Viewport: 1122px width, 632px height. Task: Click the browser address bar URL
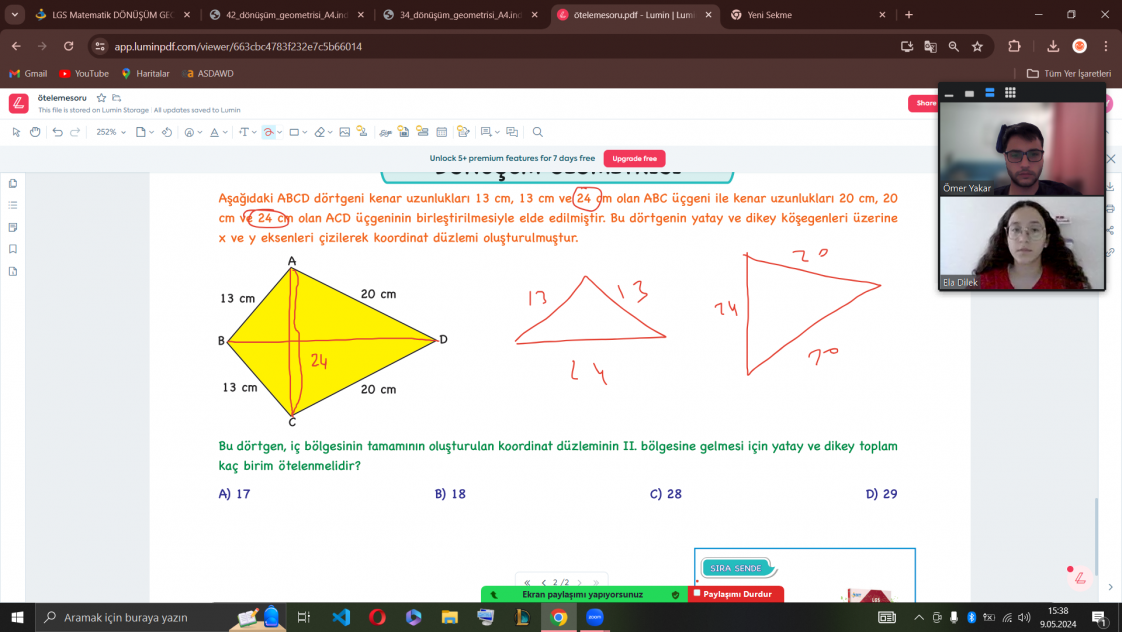(x=238, y=46)
